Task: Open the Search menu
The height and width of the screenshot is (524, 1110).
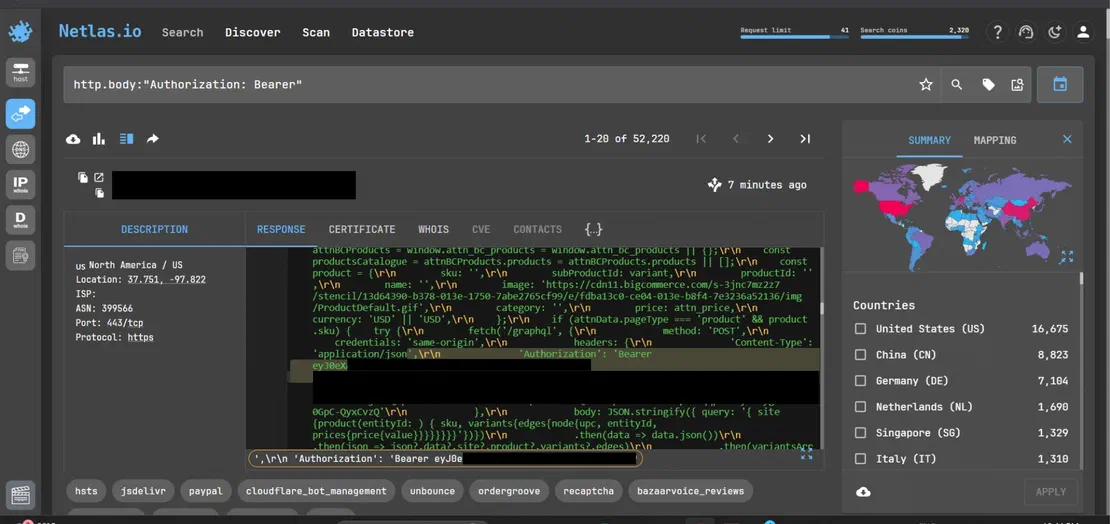Action: point(183,33)
